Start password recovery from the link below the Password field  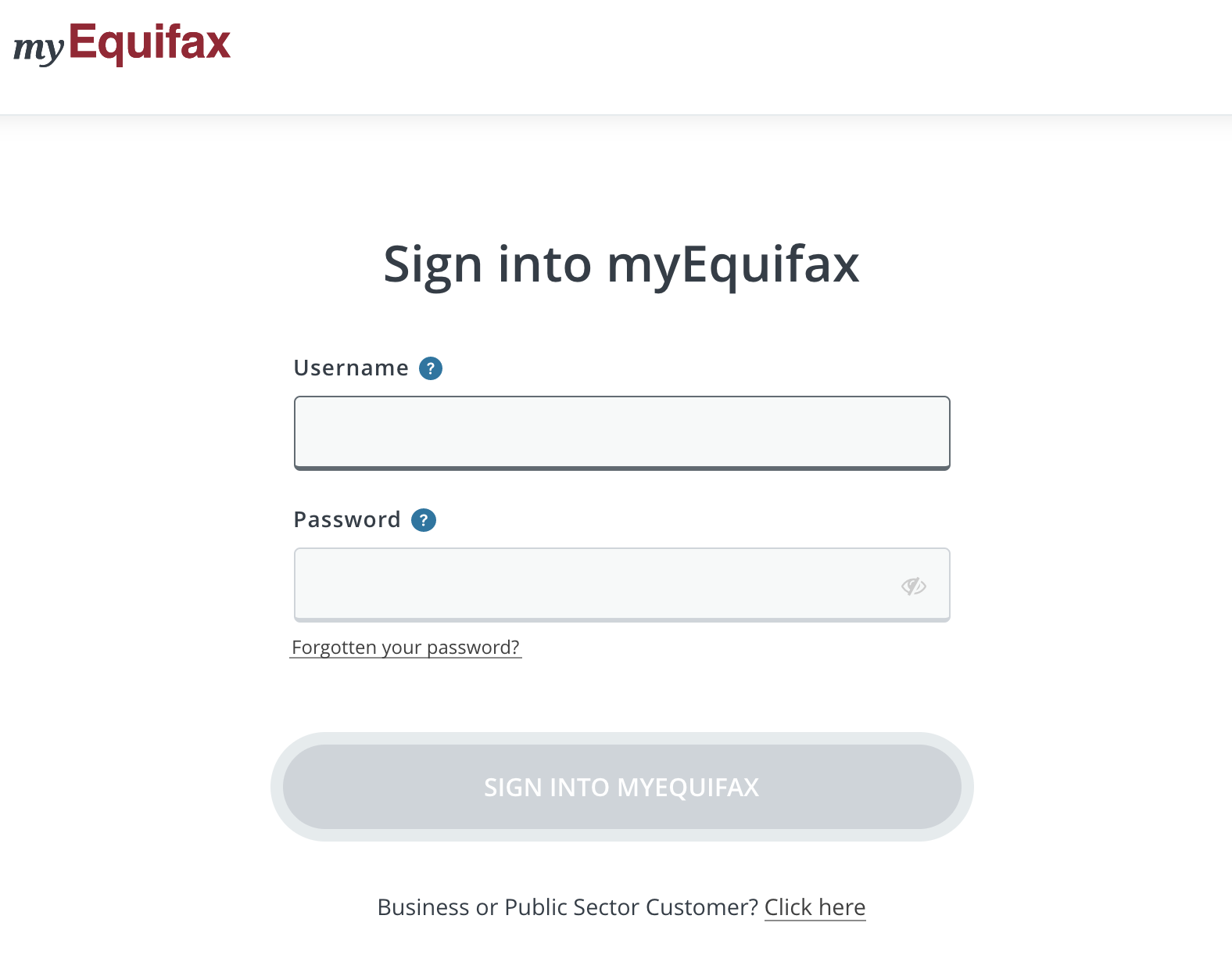coord(406,648)
